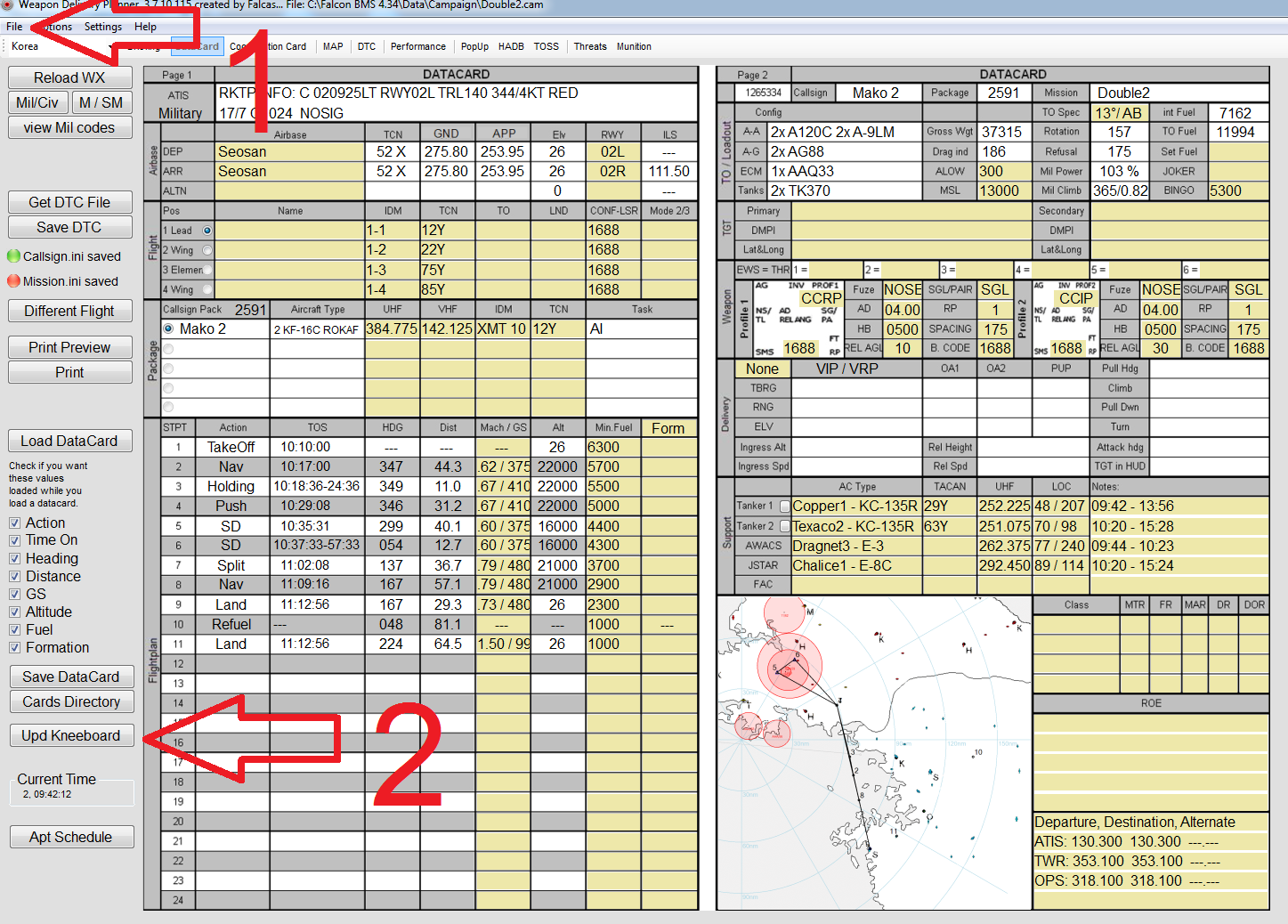Image resolution: width=1288 pixels, height=924 pixels.
Task: Click the GND header button
Action: coord(447,134)
